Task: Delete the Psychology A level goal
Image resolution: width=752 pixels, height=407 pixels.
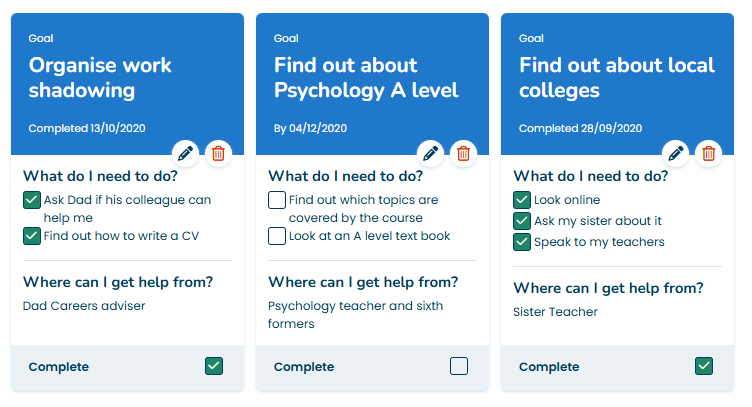Action: point(463,153)
